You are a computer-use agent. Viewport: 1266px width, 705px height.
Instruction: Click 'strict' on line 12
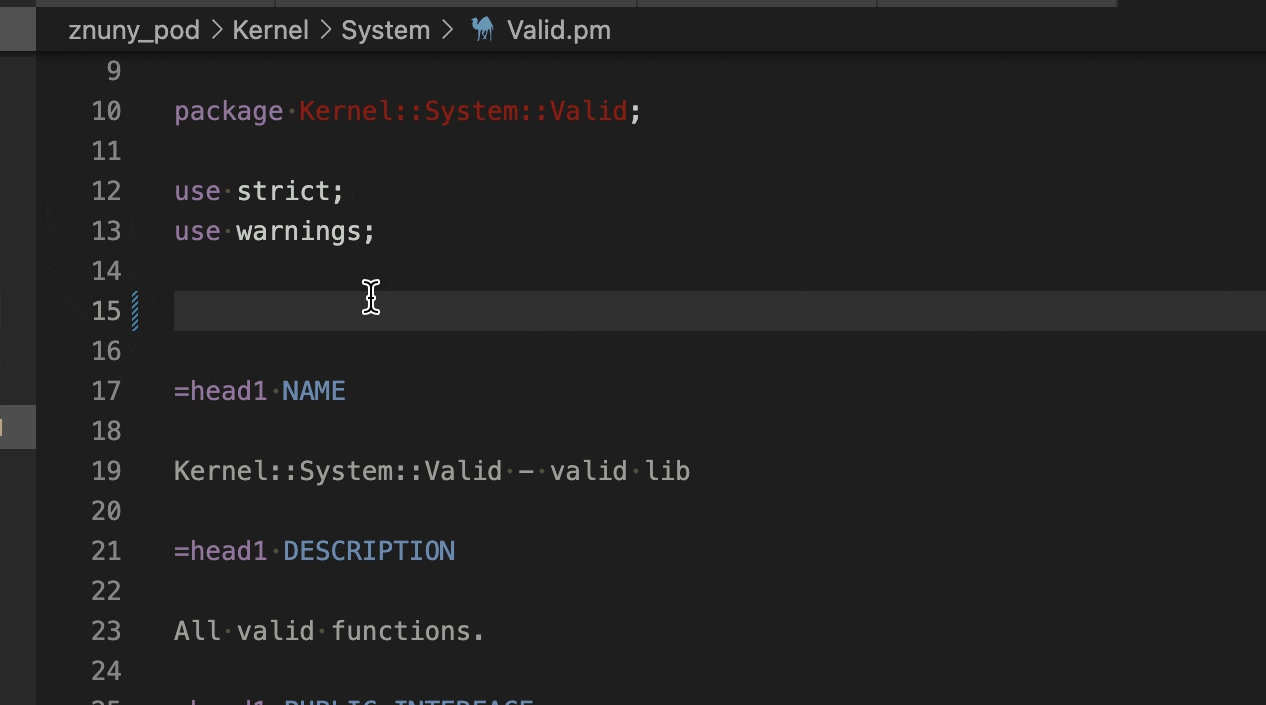(x=283, y=191)
